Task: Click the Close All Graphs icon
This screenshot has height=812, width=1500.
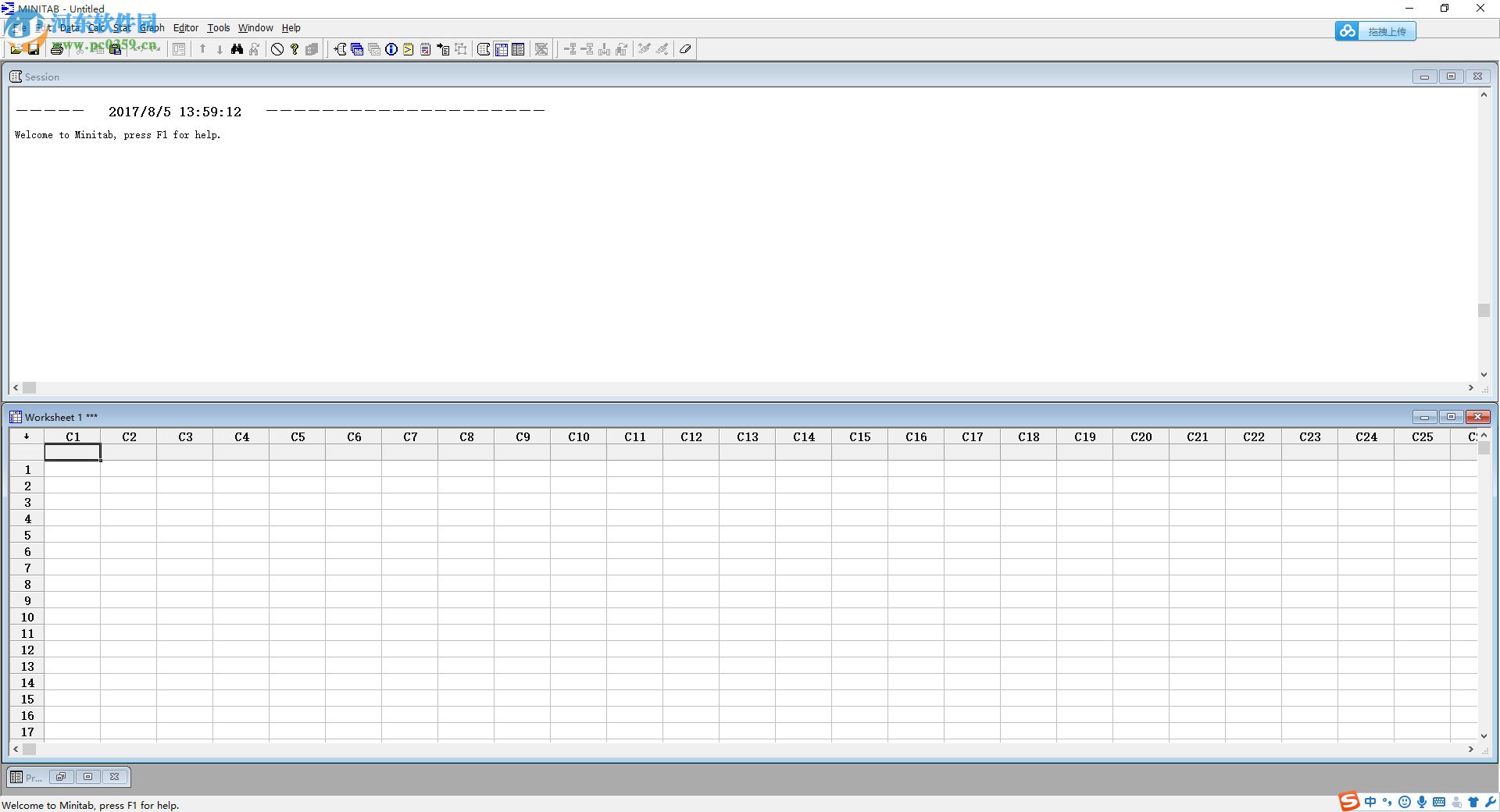Action: point(541,49)
